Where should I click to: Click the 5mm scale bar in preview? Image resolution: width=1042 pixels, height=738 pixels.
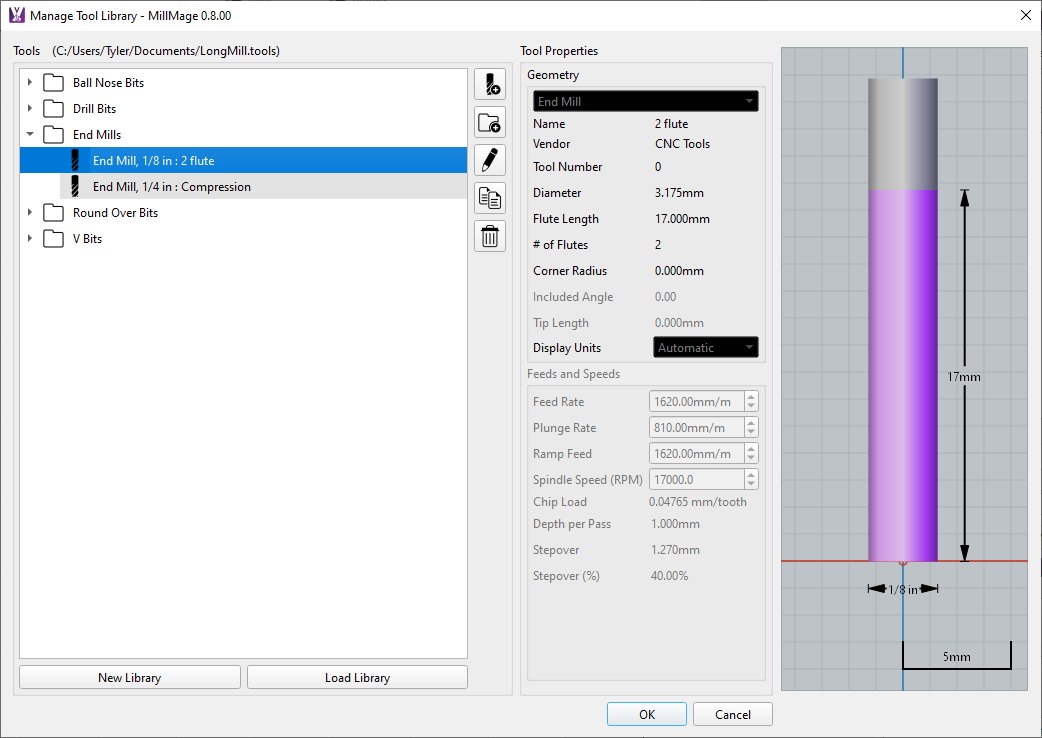click(x=956, y=656)
